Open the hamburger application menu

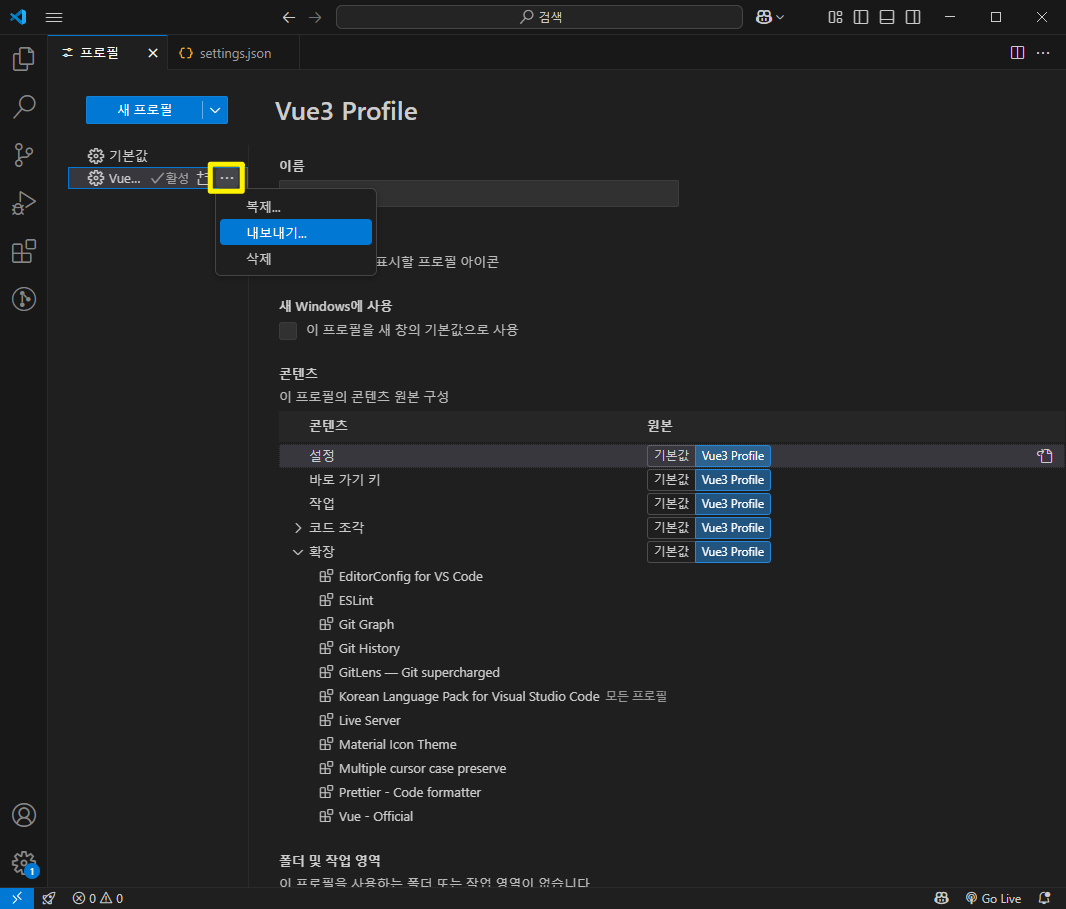(54, 17)
